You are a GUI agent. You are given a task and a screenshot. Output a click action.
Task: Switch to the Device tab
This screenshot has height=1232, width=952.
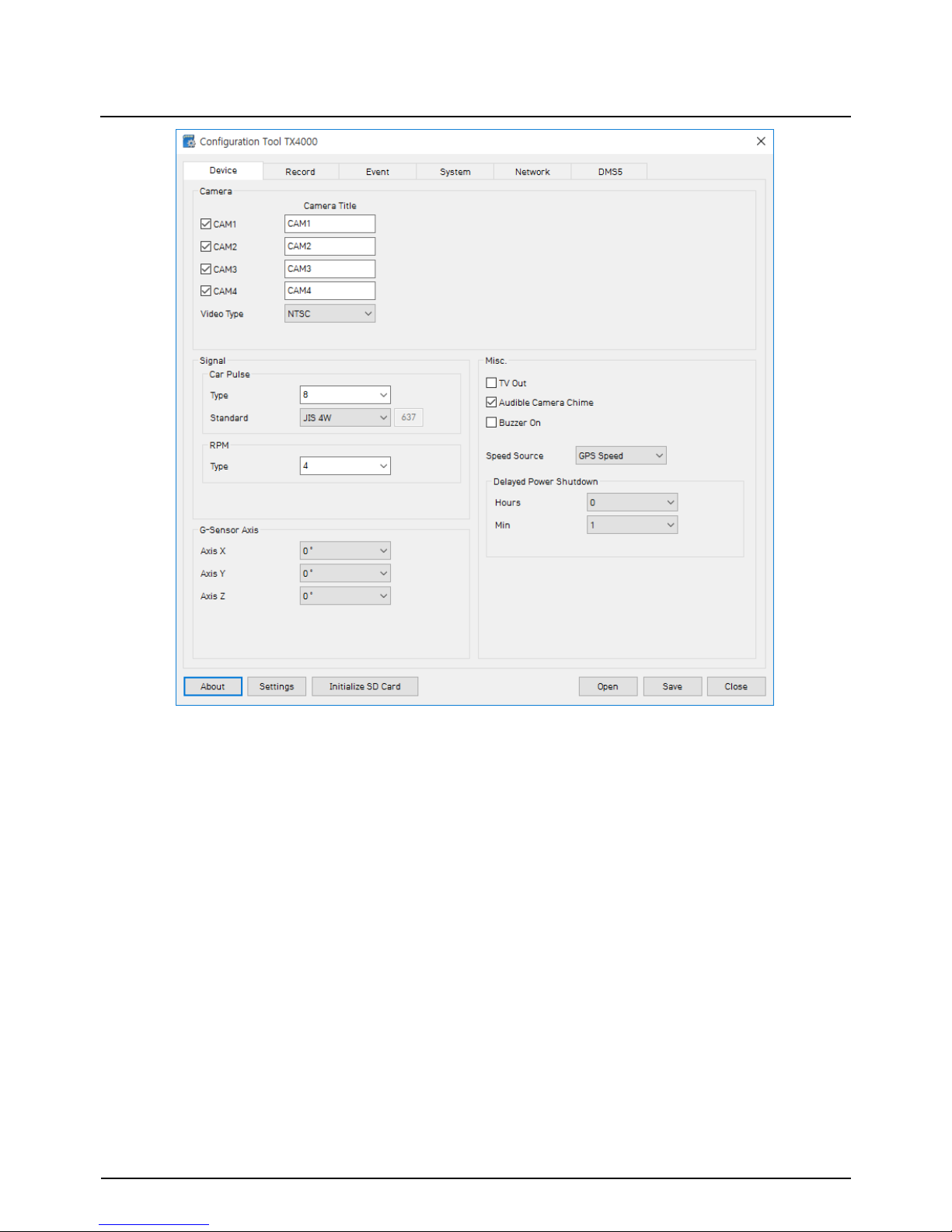pyautogui.click(x=223, y=170)
